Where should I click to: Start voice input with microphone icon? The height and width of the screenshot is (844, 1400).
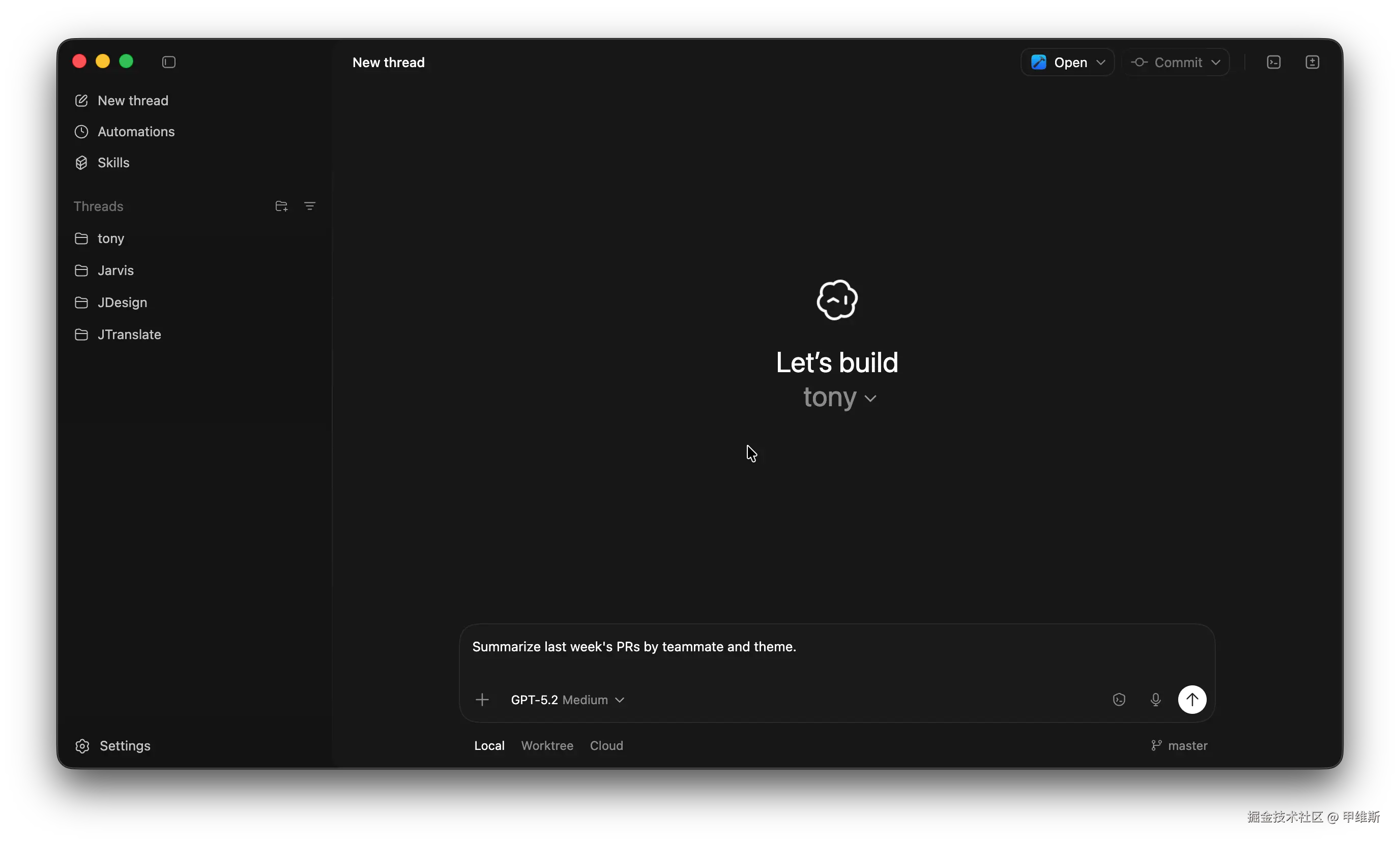1155,699
